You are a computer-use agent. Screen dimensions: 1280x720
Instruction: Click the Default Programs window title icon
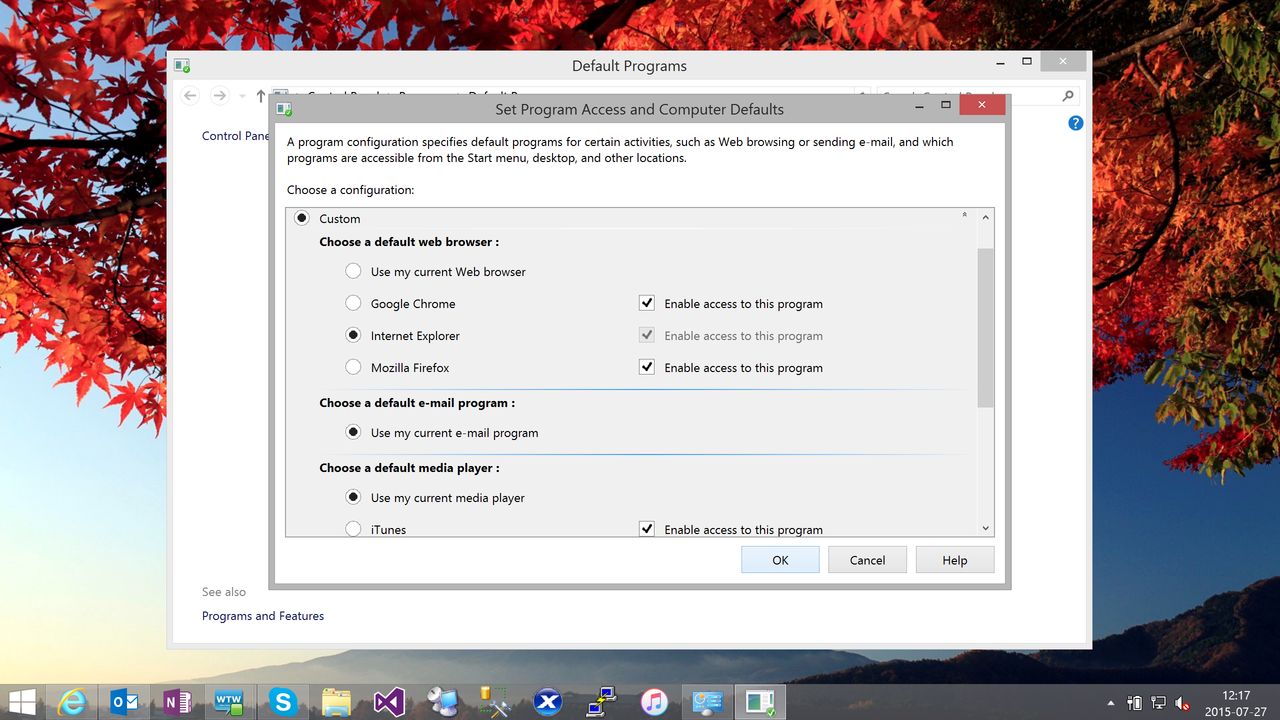(x=182, y=65)
